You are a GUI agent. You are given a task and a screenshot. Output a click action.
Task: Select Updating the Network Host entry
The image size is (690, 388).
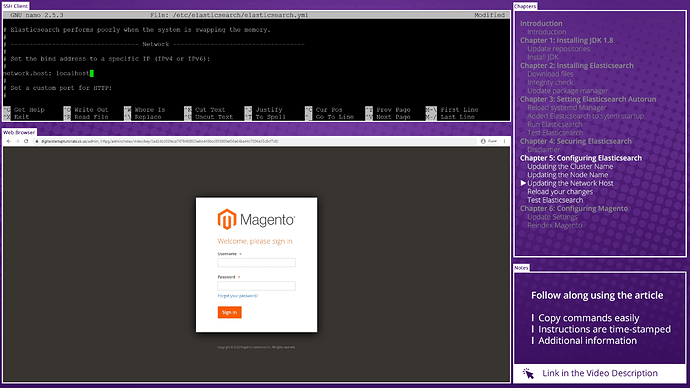pos(570,183)
